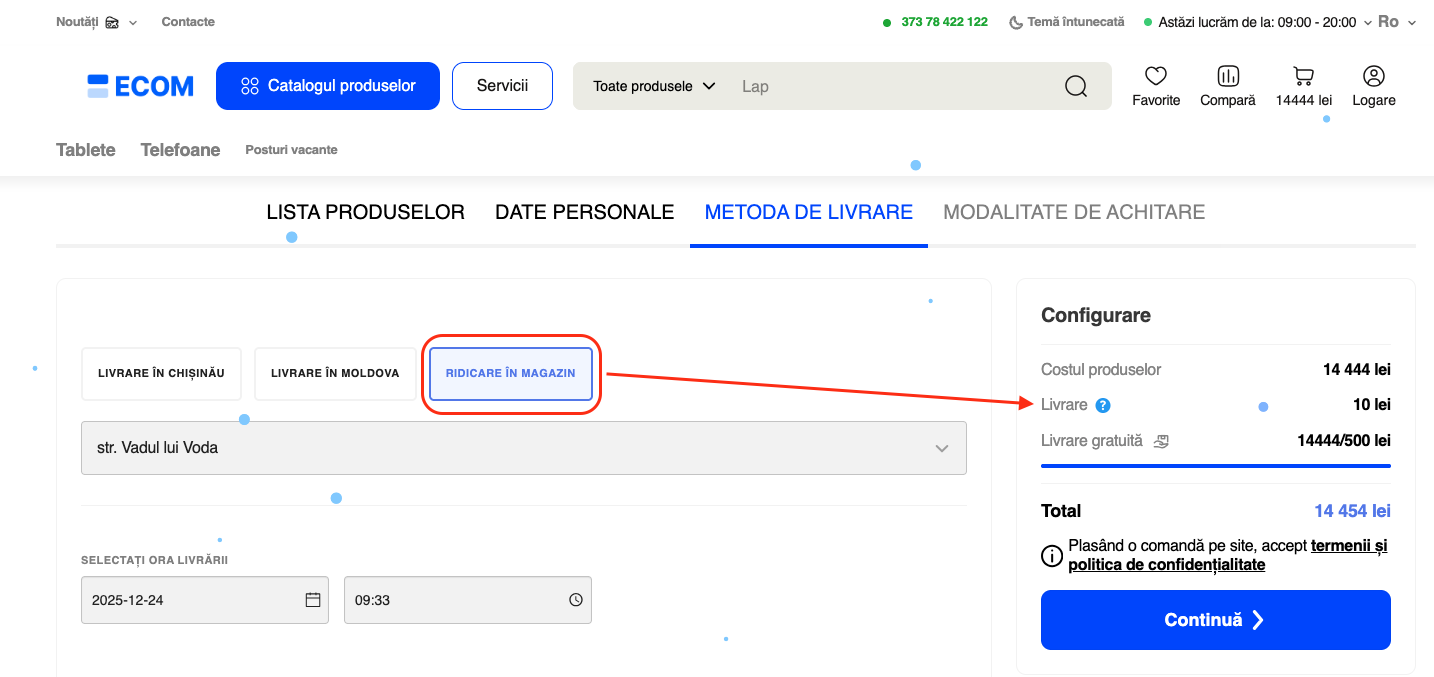
Task: Click the Logare user icon
Action: [1374, 76]
